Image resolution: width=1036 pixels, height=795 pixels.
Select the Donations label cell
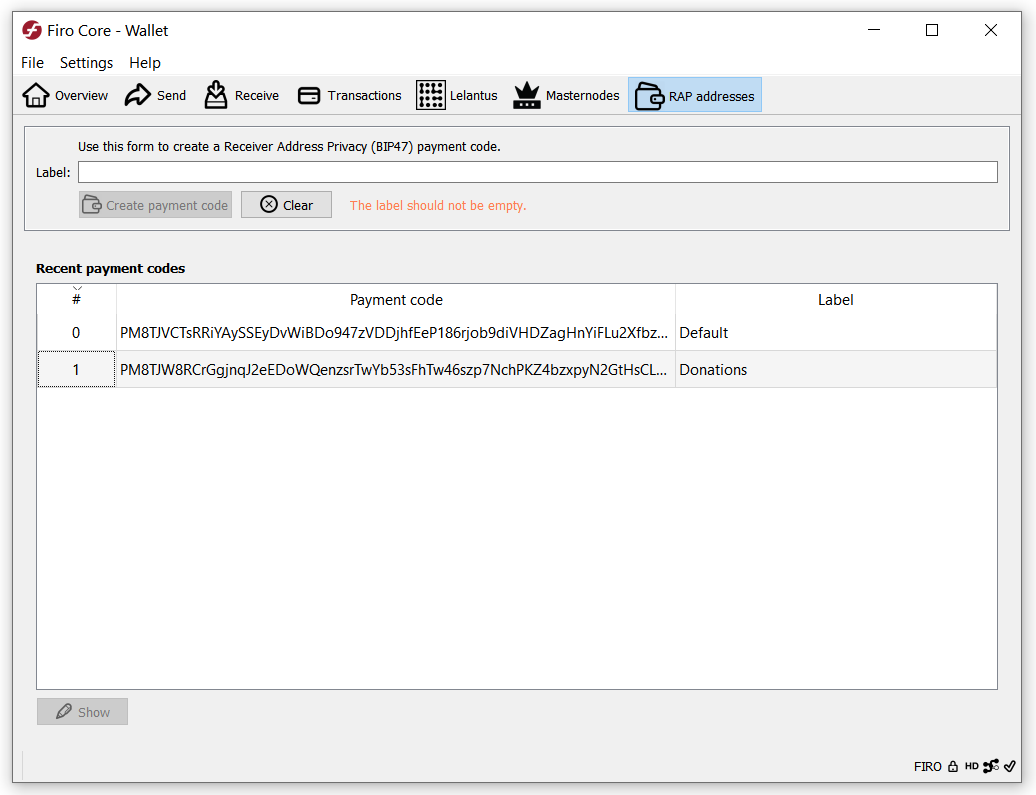tap(836, 369)
